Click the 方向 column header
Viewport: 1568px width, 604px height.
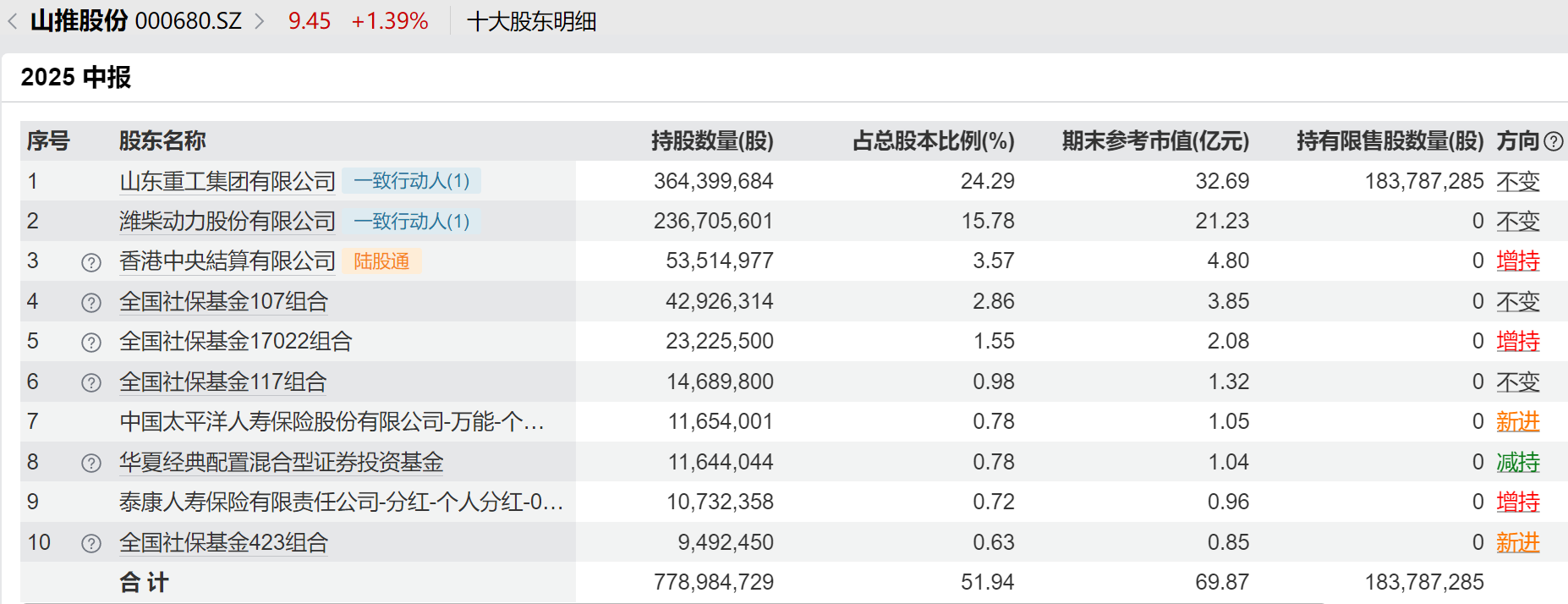point(1518,140)
